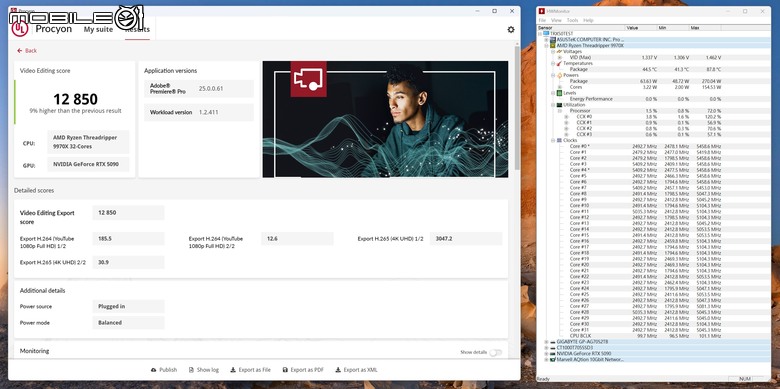Click the AMD Ryzen CPU chip icon
This screenshot has height=389, width=780.
point(553,45)
